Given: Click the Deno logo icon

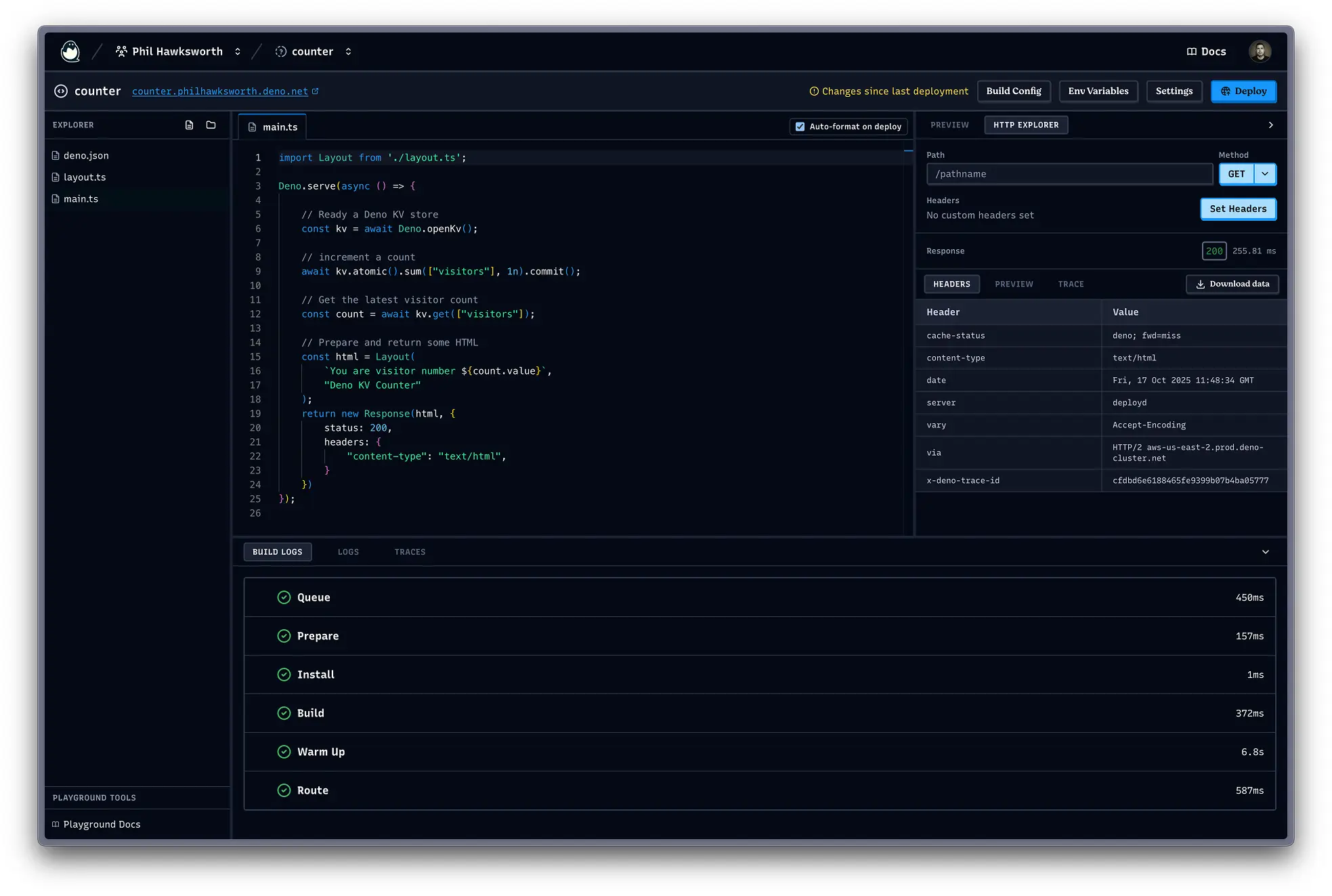Looking at the screenshot, I should pos(70,51).
